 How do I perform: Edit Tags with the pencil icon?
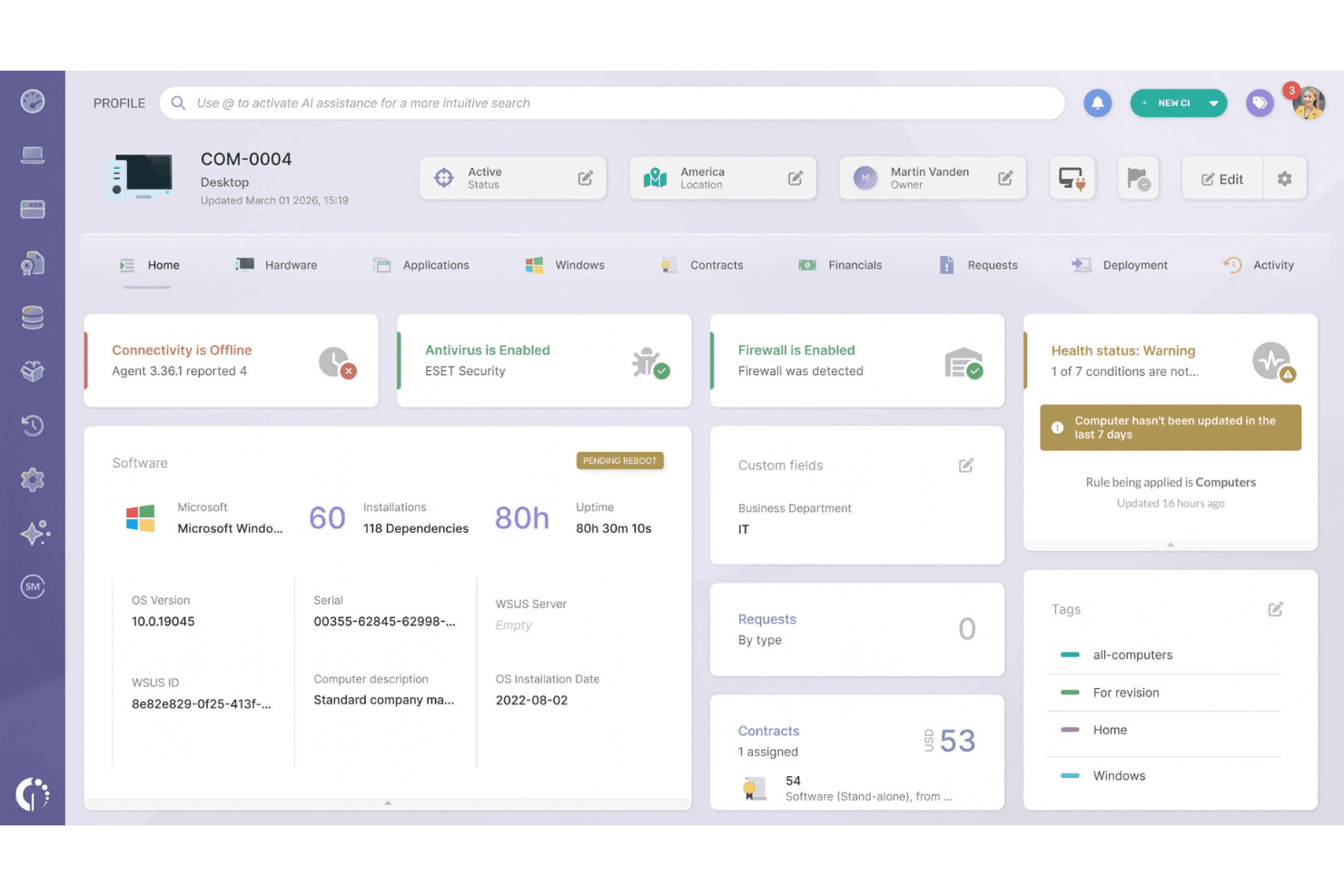(x=1276, y=609)
